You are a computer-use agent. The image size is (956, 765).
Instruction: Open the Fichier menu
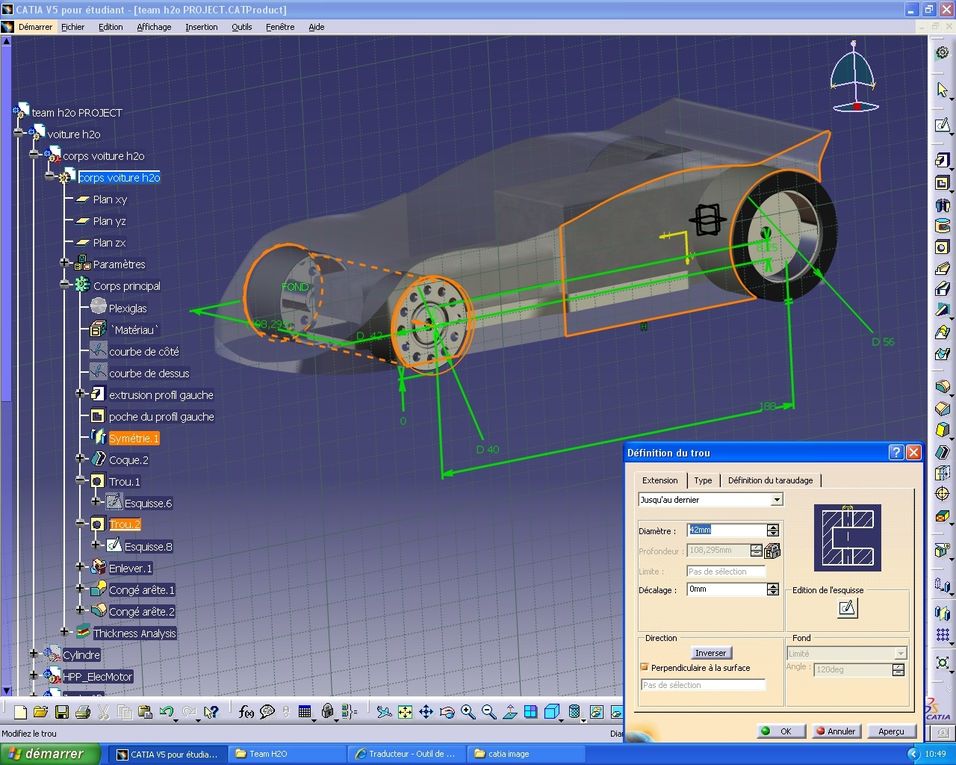[x=73, y=27]
